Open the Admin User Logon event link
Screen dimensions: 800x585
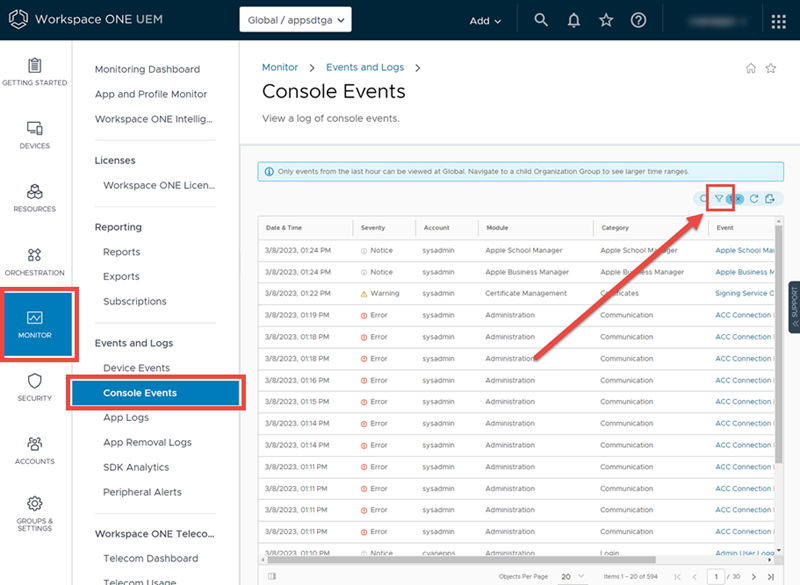(x=744, y=553)
